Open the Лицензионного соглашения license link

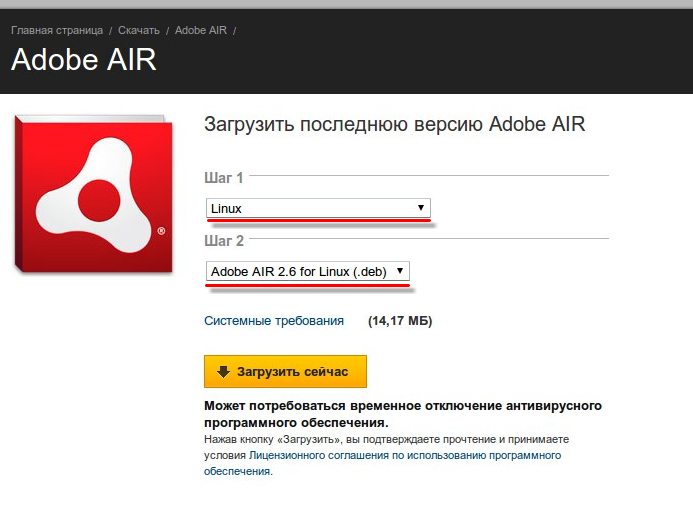(383, 463)
